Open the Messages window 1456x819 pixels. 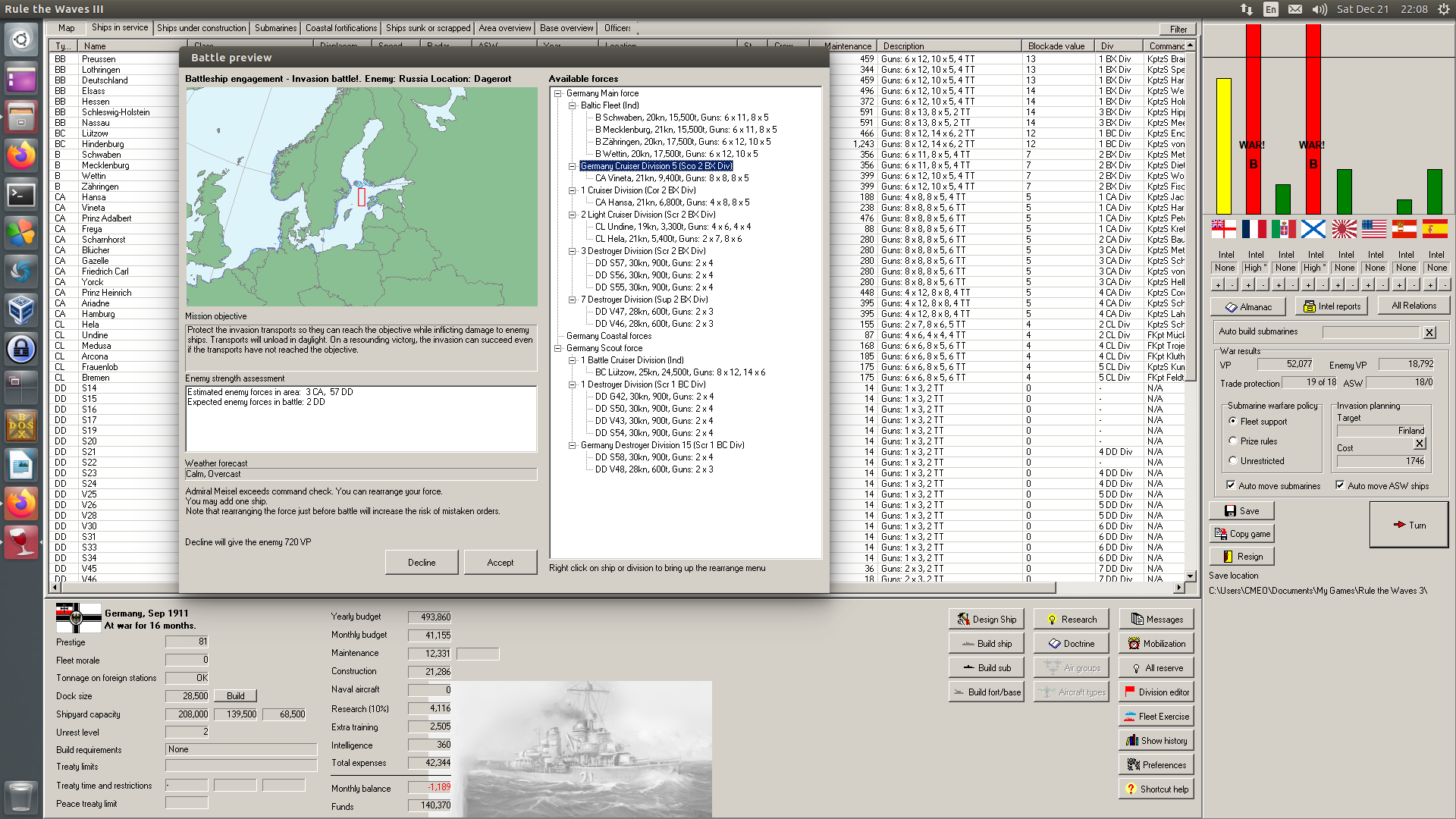[1156, 620]
